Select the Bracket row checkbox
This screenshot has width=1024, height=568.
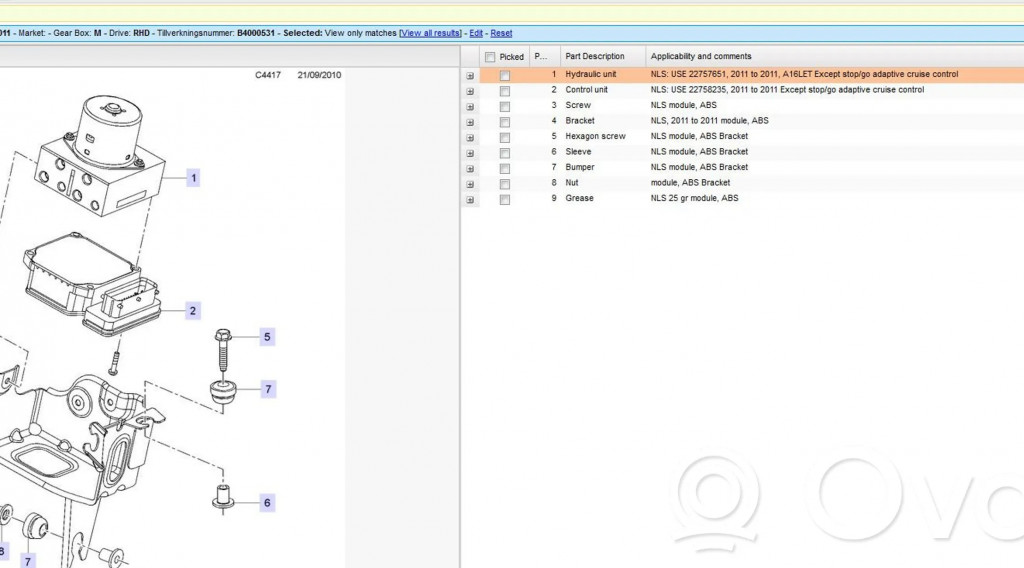tap(505, 121)
